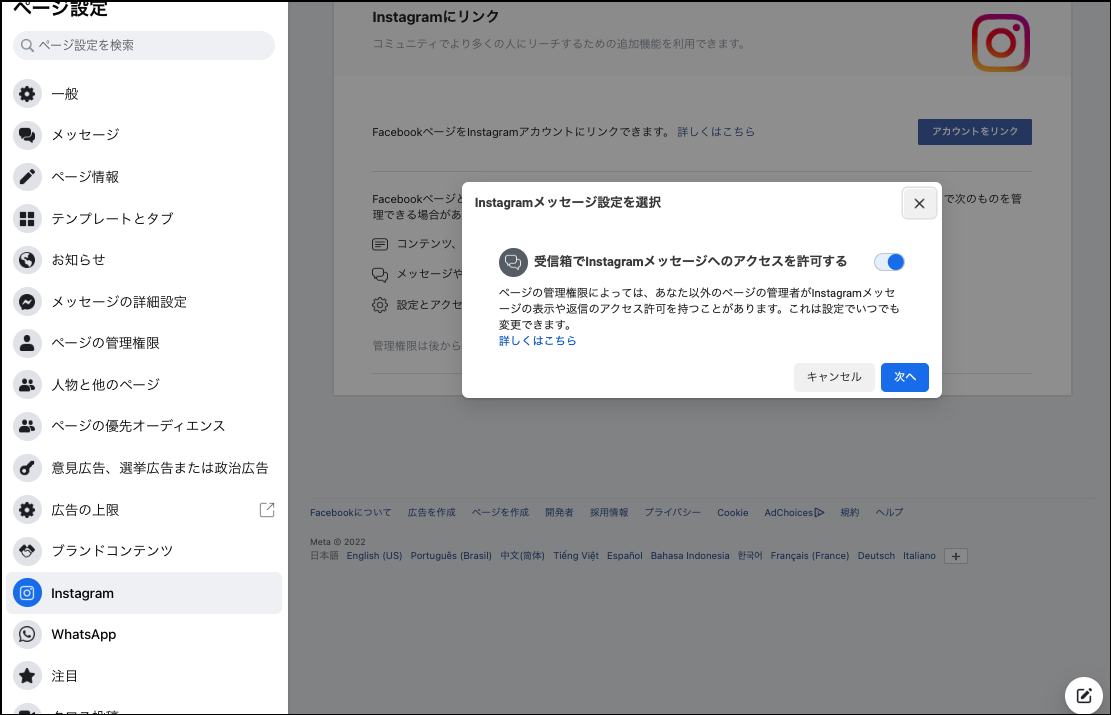Click the メッセージ speech bubble icon
The height and width of the screenshot is (715, 1111).
[27, 135]
